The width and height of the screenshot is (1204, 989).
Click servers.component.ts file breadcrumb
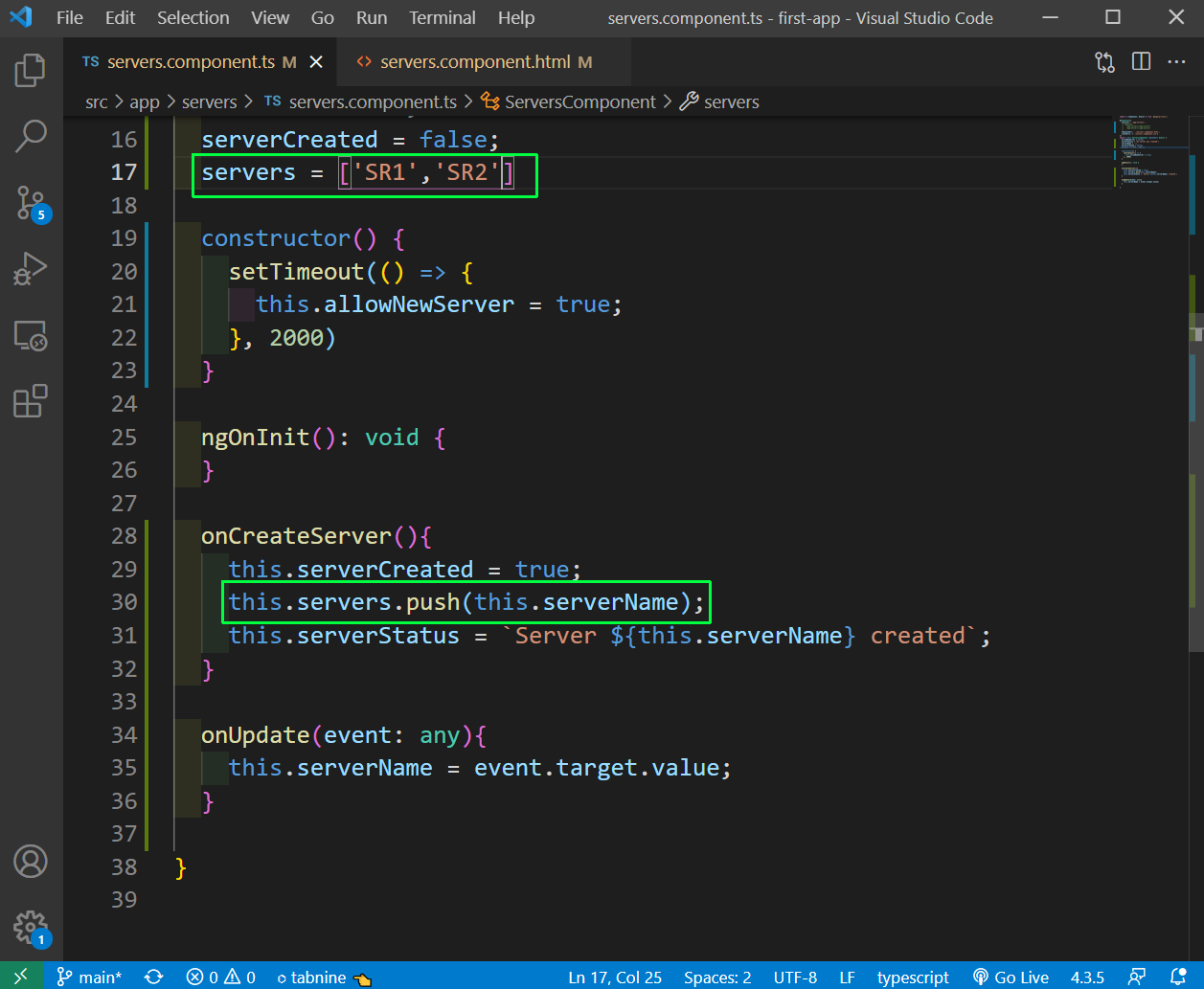[362, 101]
